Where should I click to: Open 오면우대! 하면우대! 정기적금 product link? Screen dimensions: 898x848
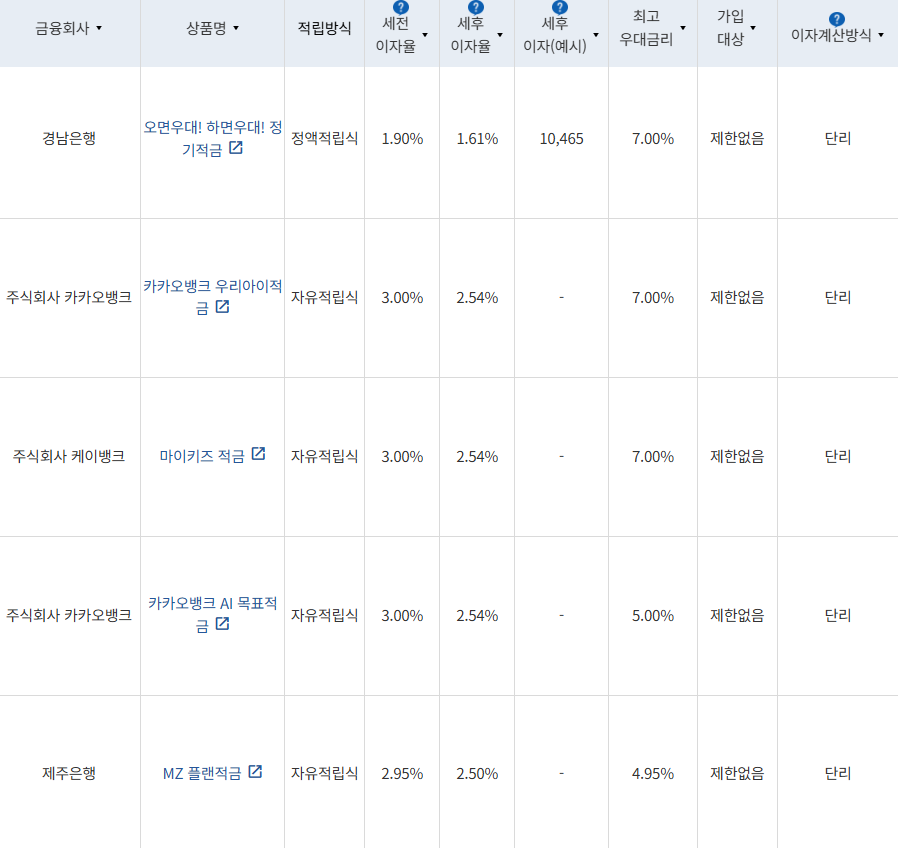coord(212,138)
